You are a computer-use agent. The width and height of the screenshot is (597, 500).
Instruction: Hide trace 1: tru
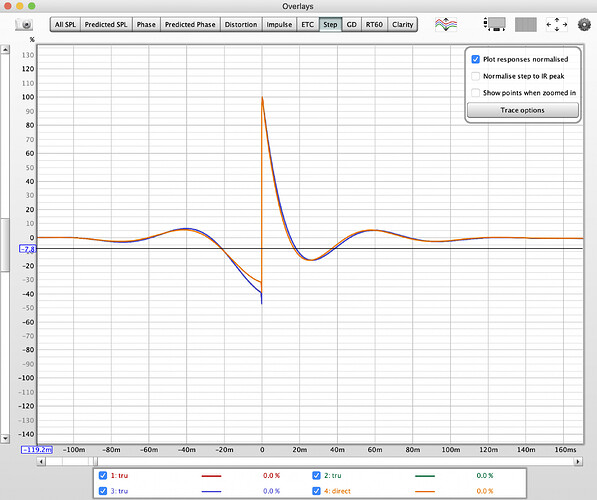tap(103, 475)
